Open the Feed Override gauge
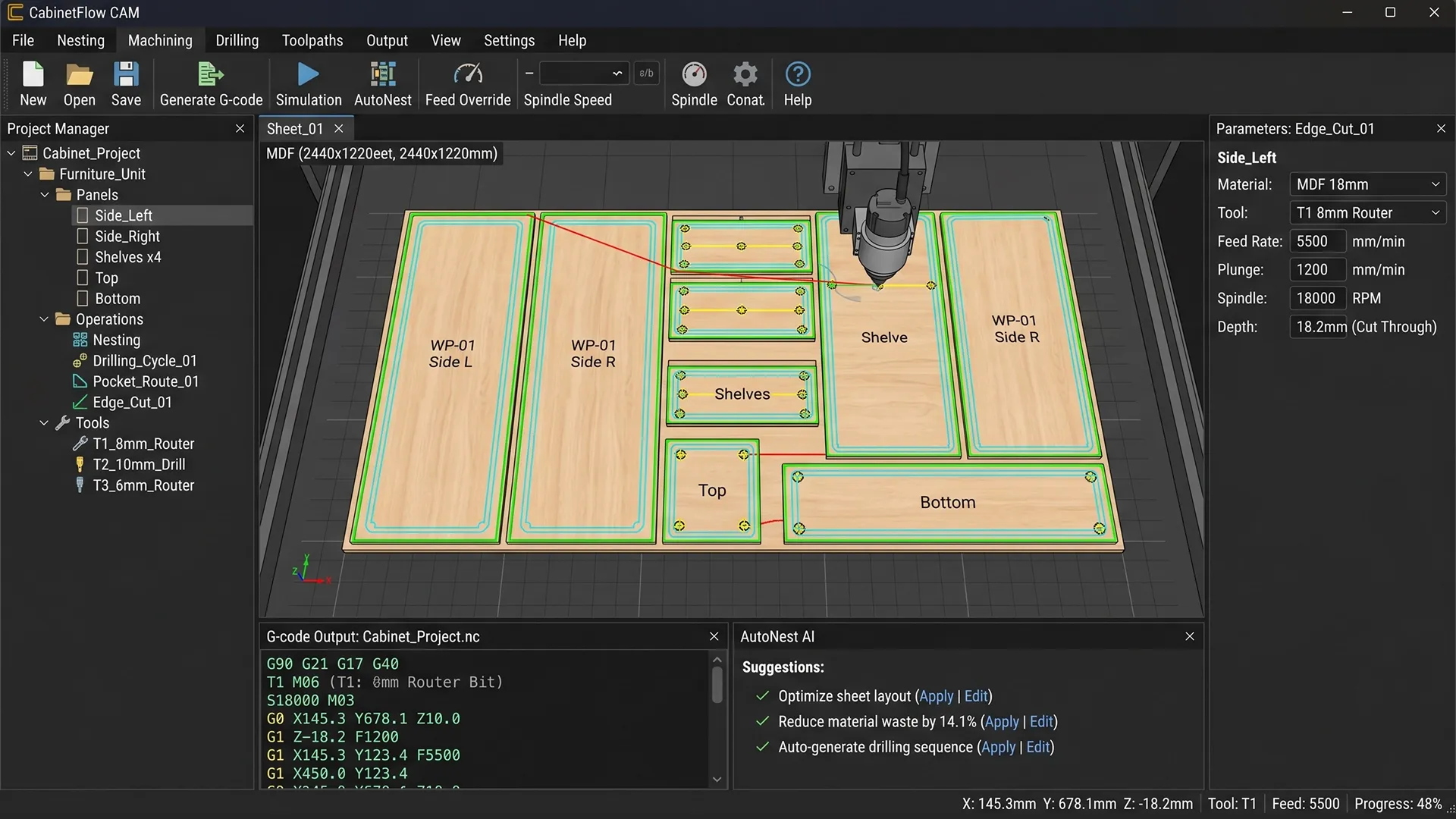 [x=467, y=74]
